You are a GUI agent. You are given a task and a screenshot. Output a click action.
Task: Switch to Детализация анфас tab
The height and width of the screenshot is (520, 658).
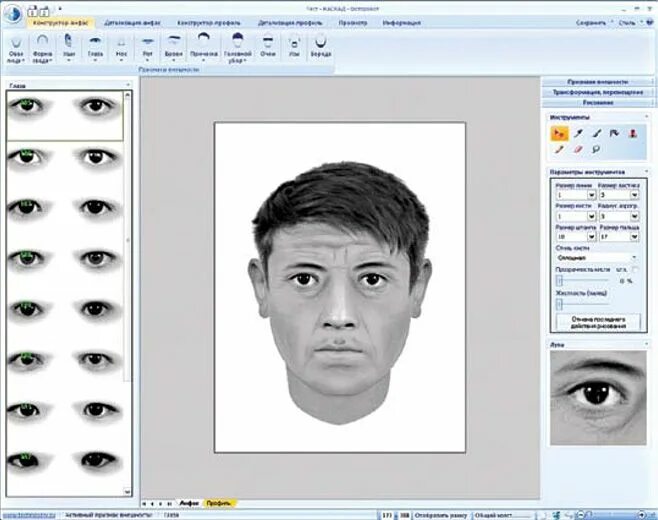point(132,23)
